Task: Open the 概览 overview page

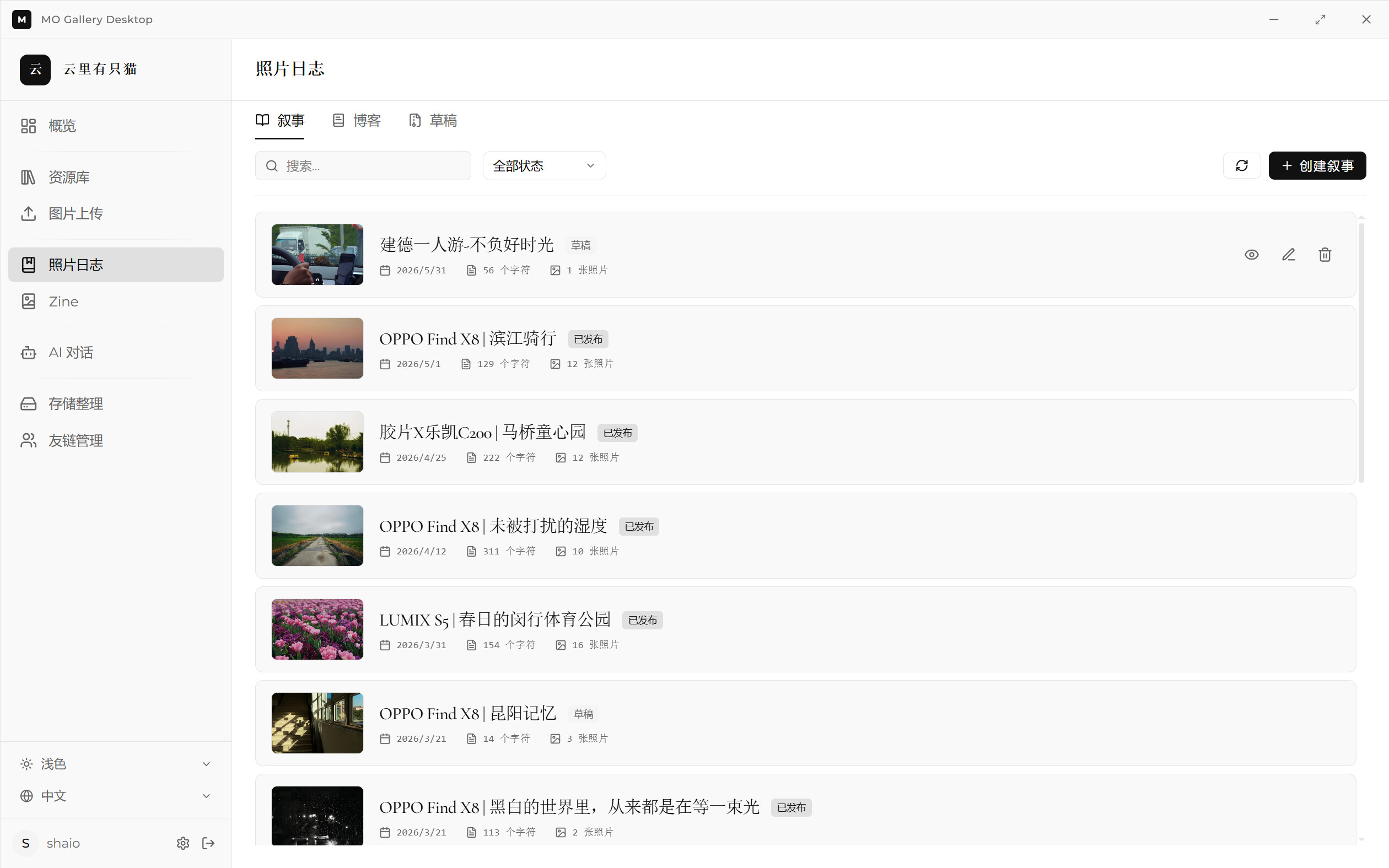Action: 116,126
